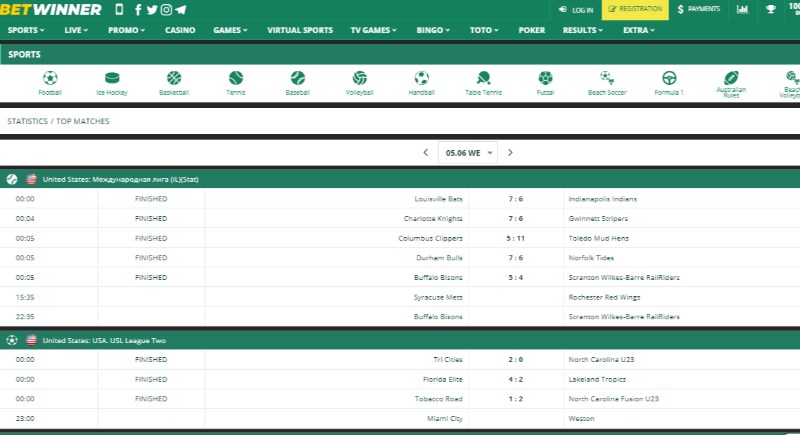This screenshot has height=435, width=800.
Task: Visit the Facebook page icon
Action: coord(138,10)
